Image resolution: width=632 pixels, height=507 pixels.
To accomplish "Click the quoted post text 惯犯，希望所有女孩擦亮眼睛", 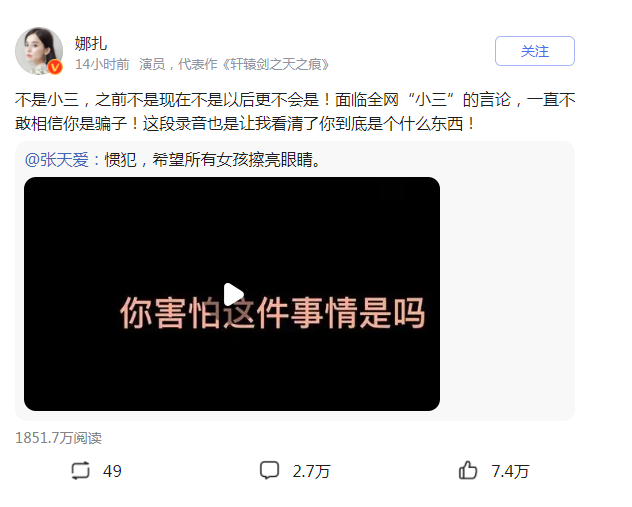I will tap(213, 160).
